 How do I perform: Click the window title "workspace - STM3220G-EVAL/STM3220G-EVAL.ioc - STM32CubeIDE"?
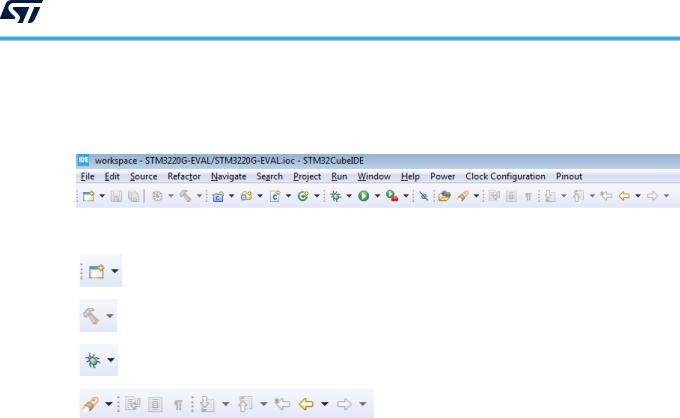[229, 160]
